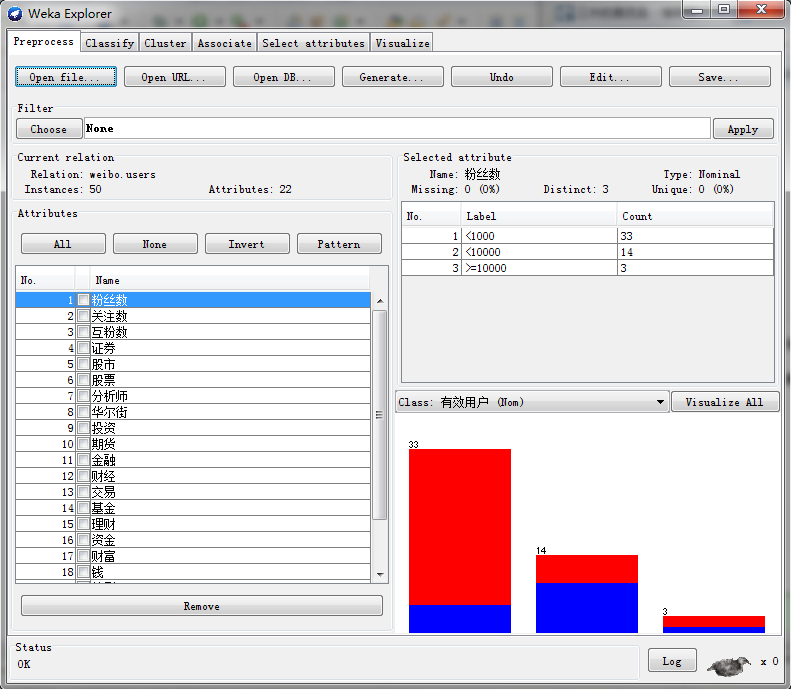Click the Generate... button
Viewport: 791px width, 689px height.
click(x=392, y=77)
